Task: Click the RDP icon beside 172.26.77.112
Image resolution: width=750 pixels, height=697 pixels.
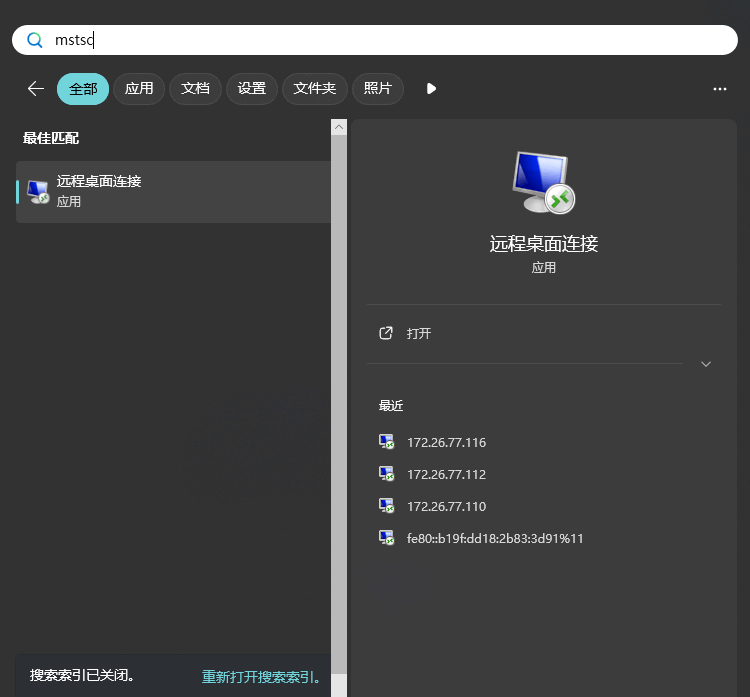Action: (386, 474)
